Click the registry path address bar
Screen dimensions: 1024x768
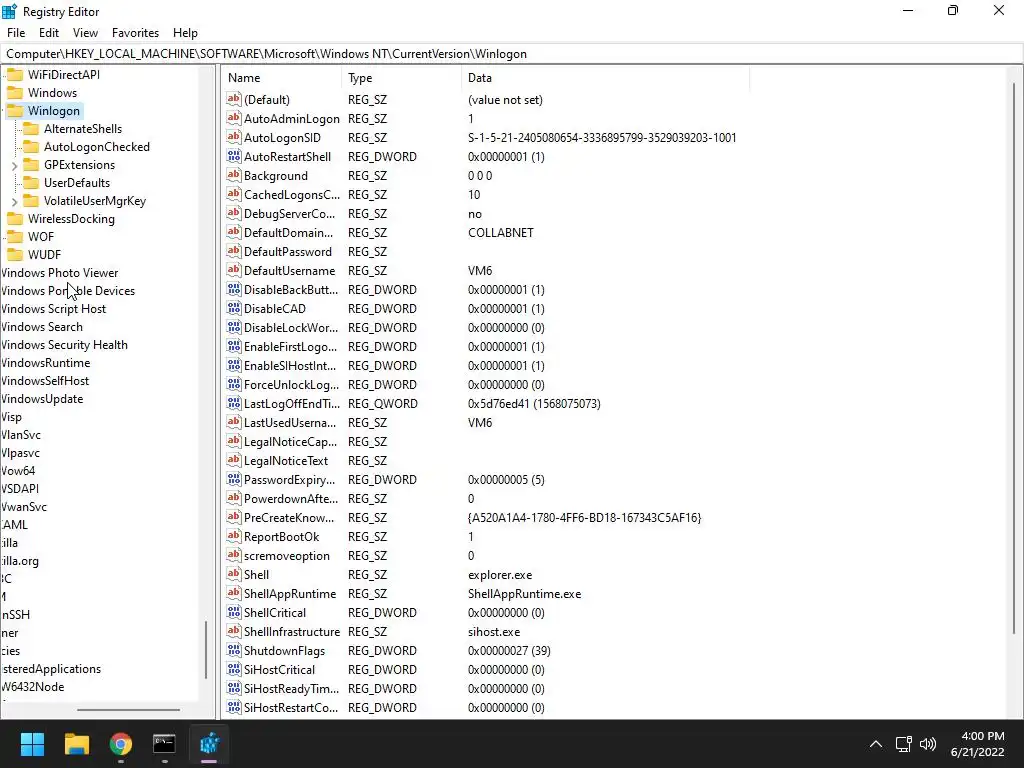point(512,54)
